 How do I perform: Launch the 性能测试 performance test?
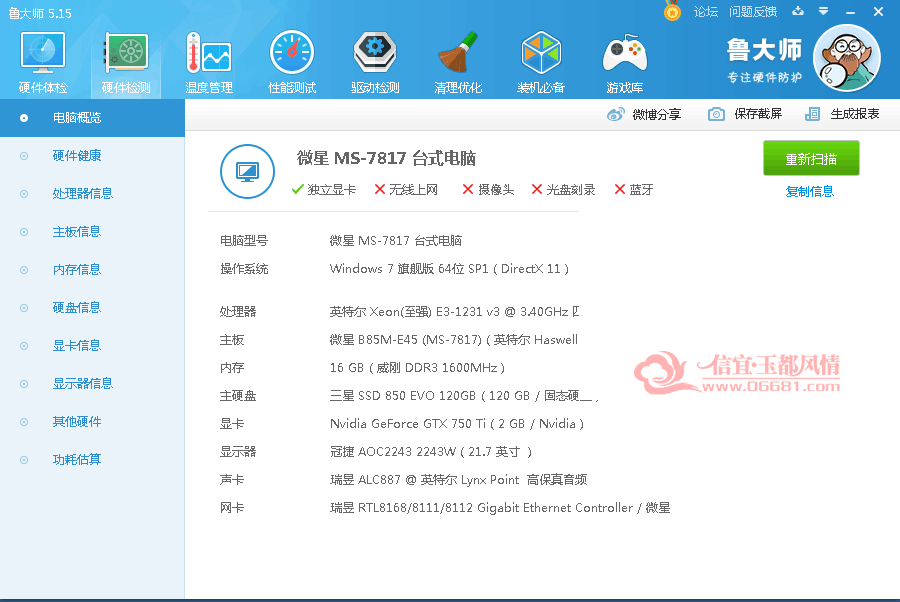(292, 63)
